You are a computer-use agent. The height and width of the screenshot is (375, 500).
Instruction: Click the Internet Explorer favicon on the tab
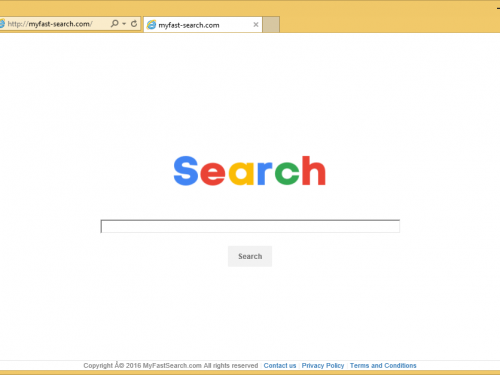(151, 25)
